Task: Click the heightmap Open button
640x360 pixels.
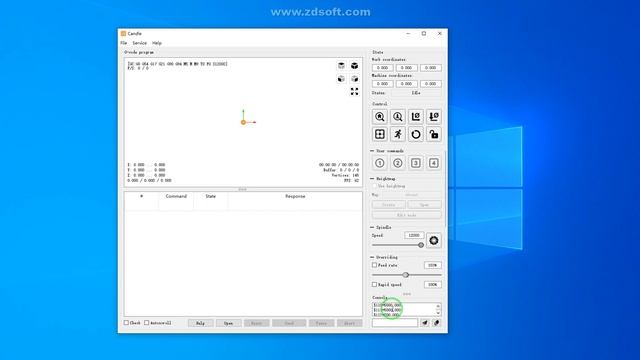Action: click(424, 205)
